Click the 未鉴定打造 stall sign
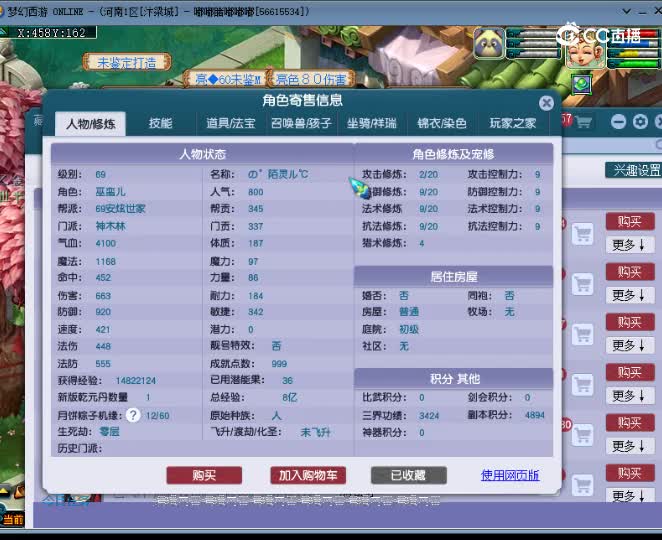This screenshot has width=662, height=540. coord(127,63)
